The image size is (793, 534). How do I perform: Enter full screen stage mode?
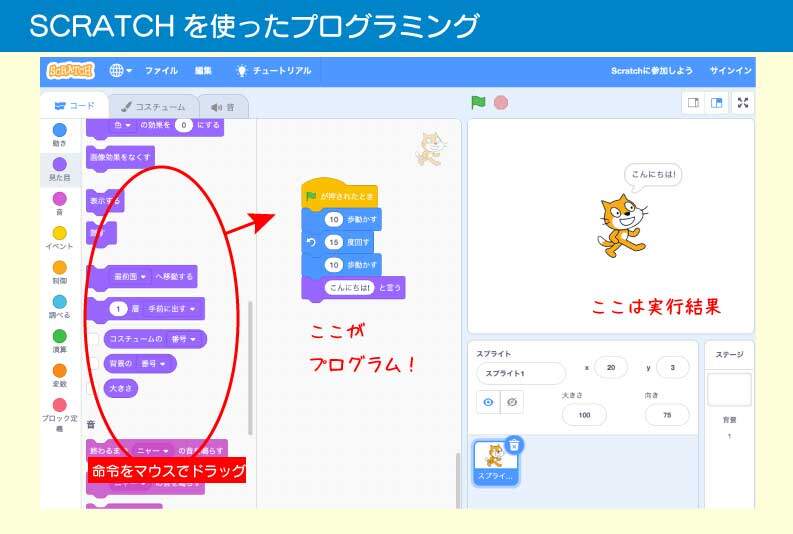point(743,103)
